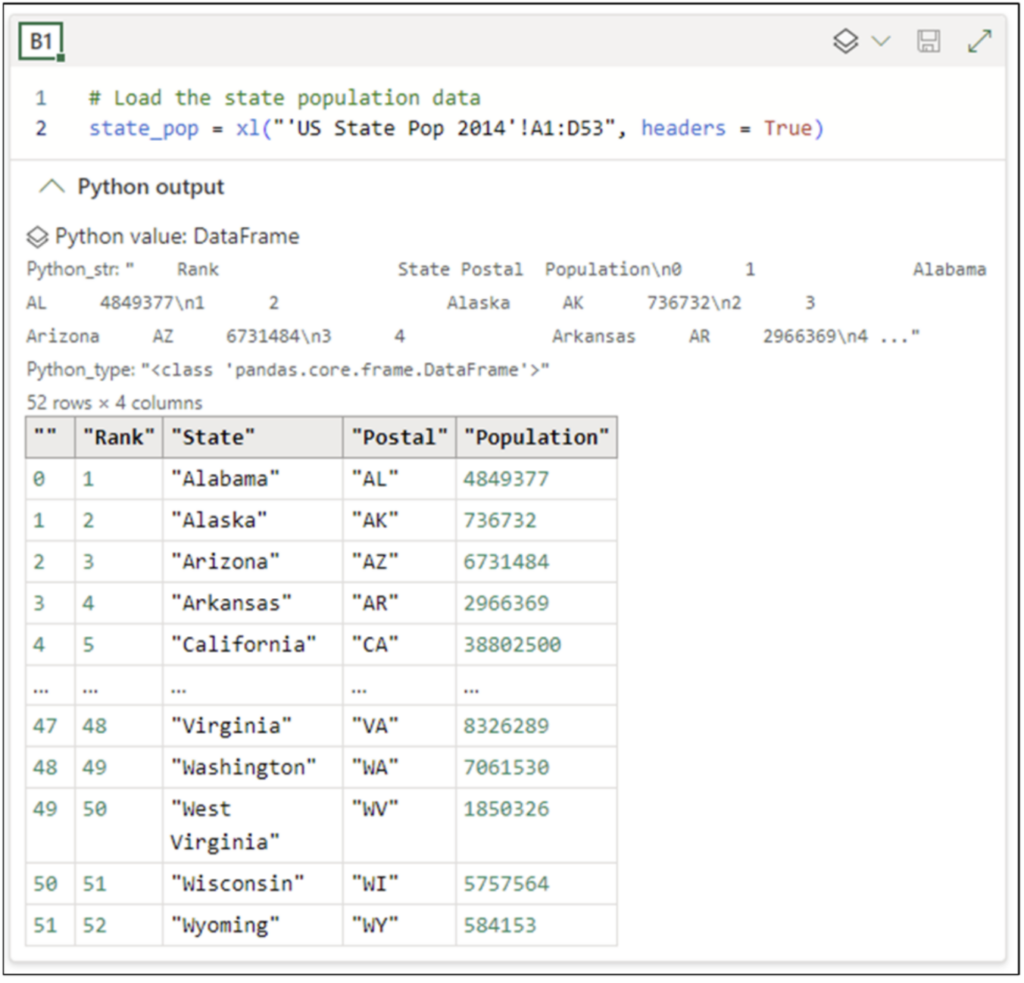Click the Wyoming population value 584153
1024x983 pixels.
[499, 925]
